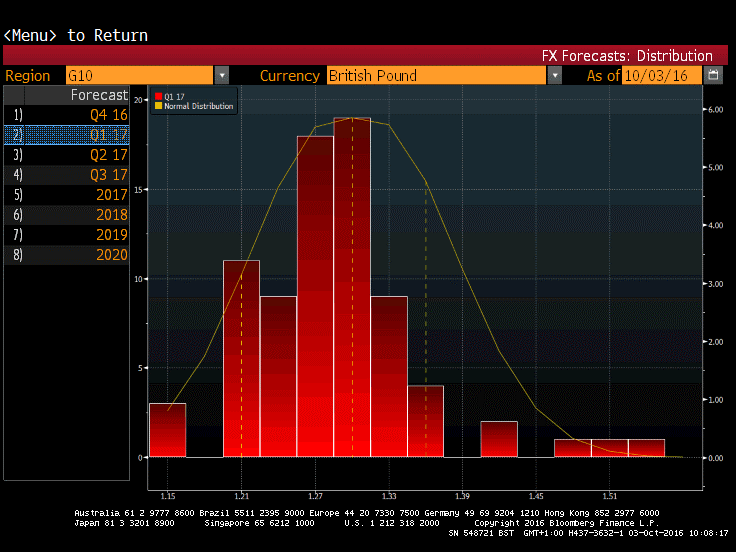This screenshot has width=736, height=552.
Task: Select Q1 17 in the forecast list
Action: tap(67, 135)
